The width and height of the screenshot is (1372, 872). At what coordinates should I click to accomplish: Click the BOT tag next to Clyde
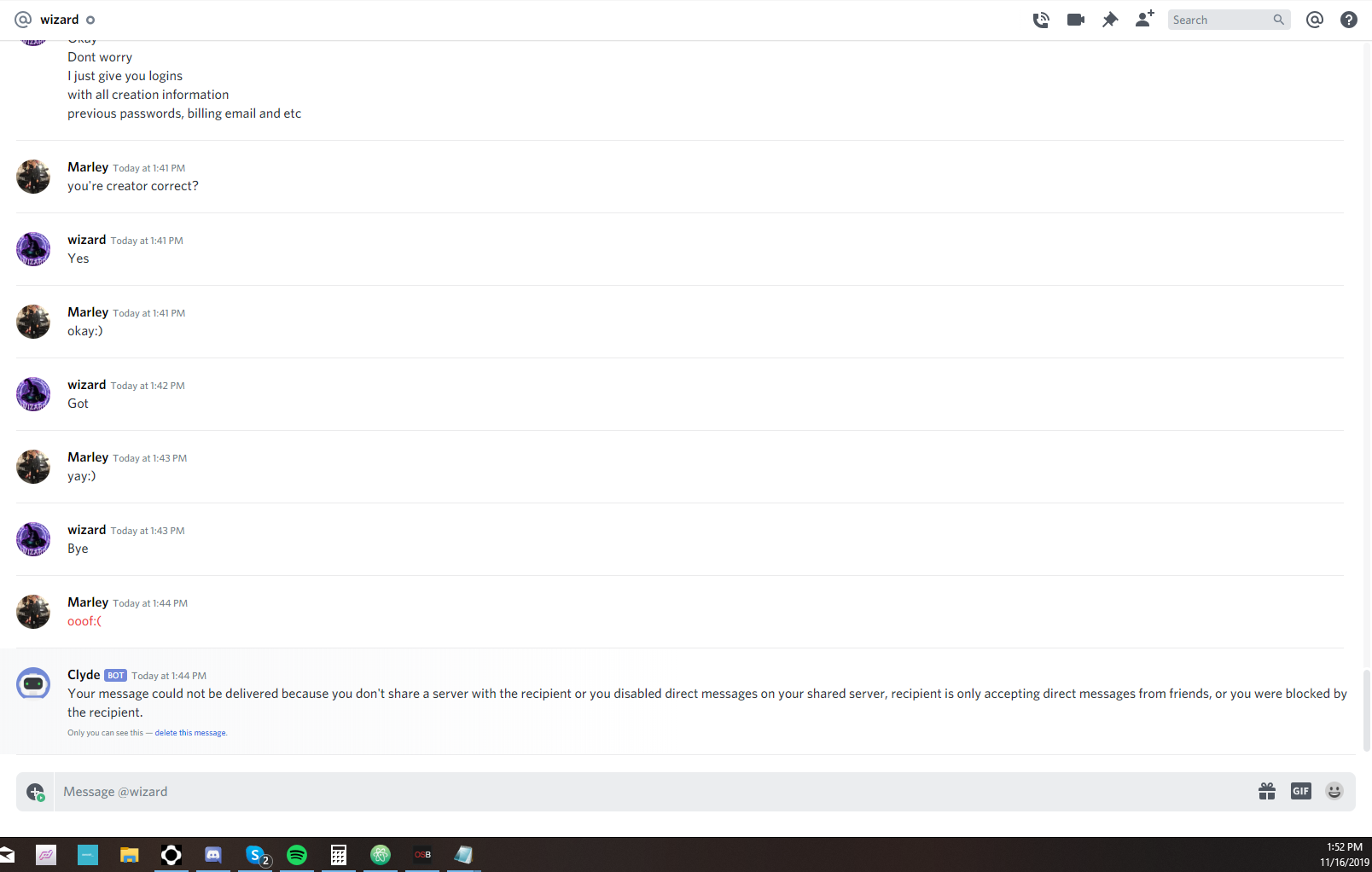coord(116,675)
